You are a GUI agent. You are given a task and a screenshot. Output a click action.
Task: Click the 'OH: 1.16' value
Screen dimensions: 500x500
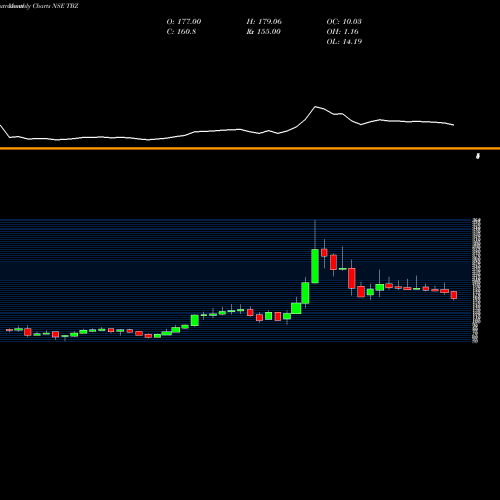(x=342, y=32)
